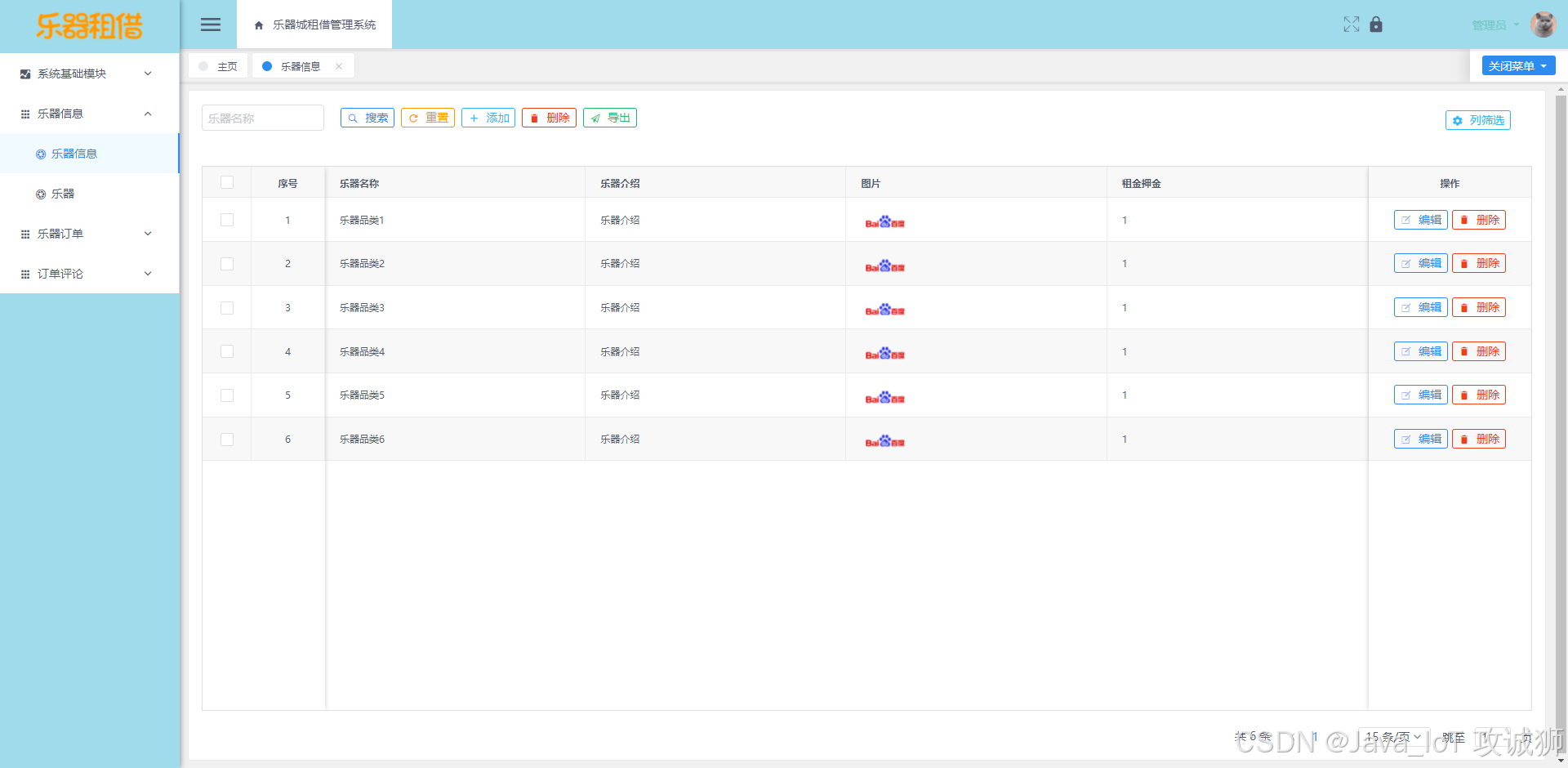Check the box for 乐器品类2

227,264
